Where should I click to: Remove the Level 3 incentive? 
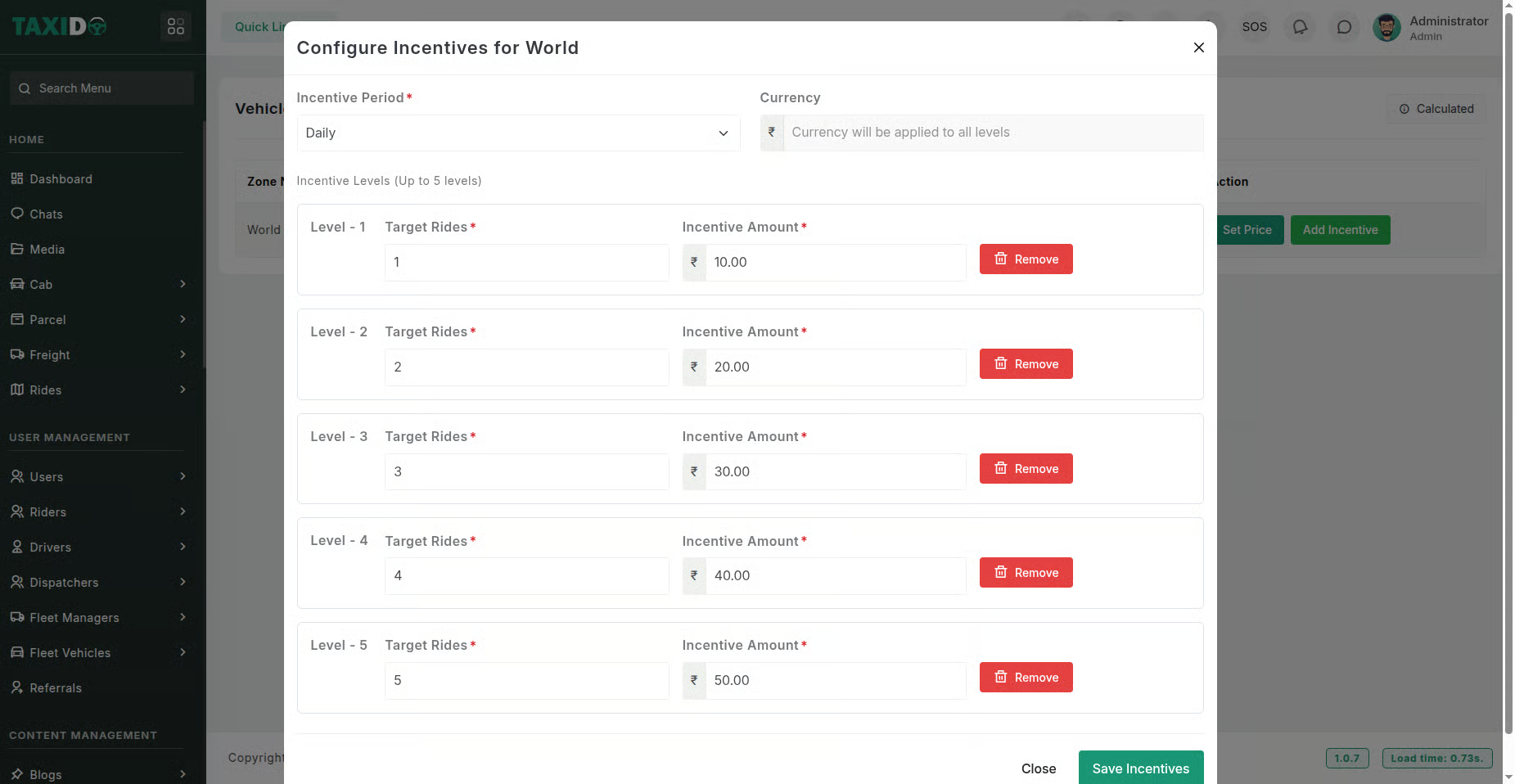pyautogui.click(x=1026, y=469)
